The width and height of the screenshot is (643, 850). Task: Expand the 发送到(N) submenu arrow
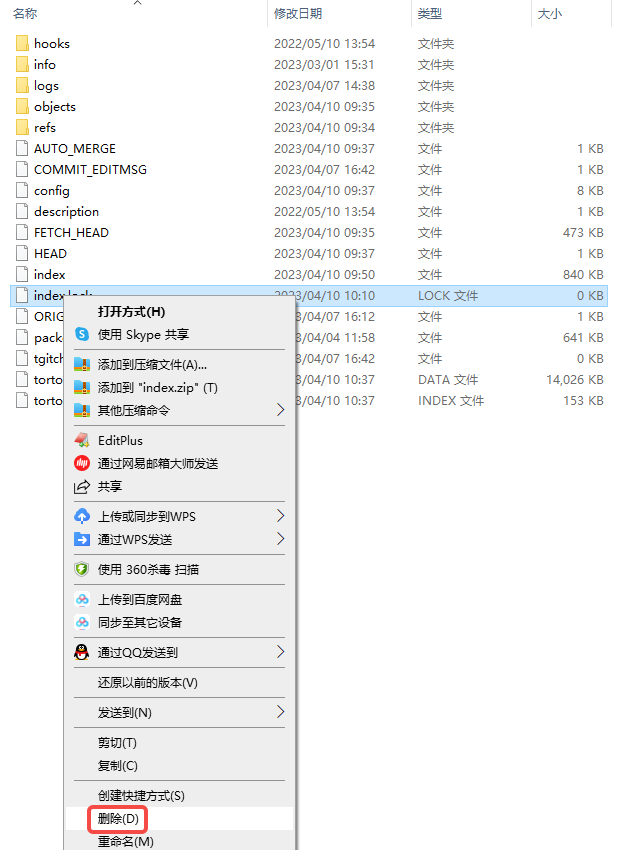tap(280, 712)
